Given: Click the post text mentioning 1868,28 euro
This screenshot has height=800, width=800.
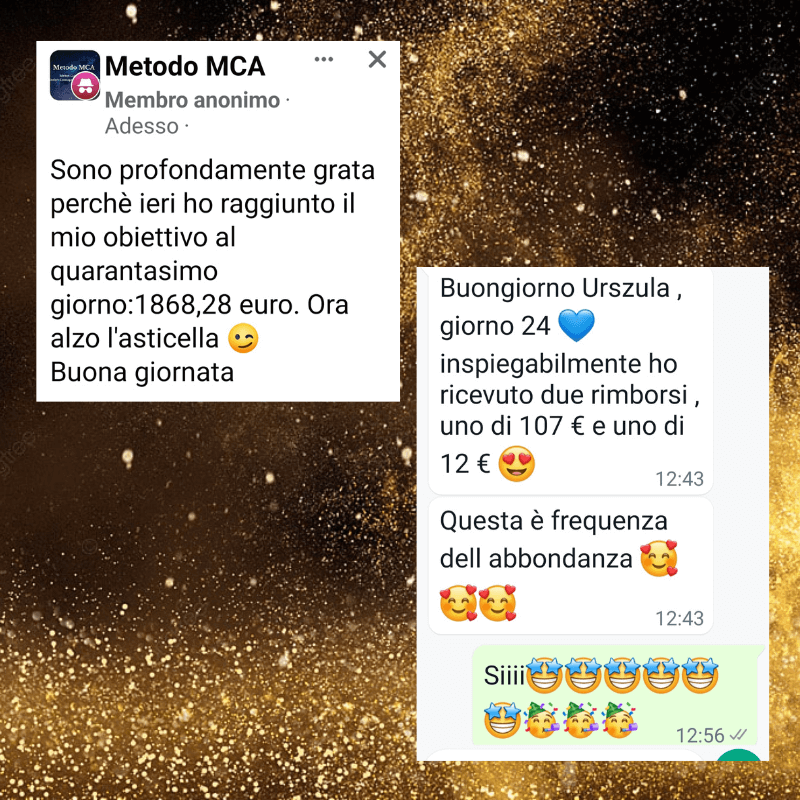Looking at the screenshot, I should pyautogui.click(x=199, y=305).
